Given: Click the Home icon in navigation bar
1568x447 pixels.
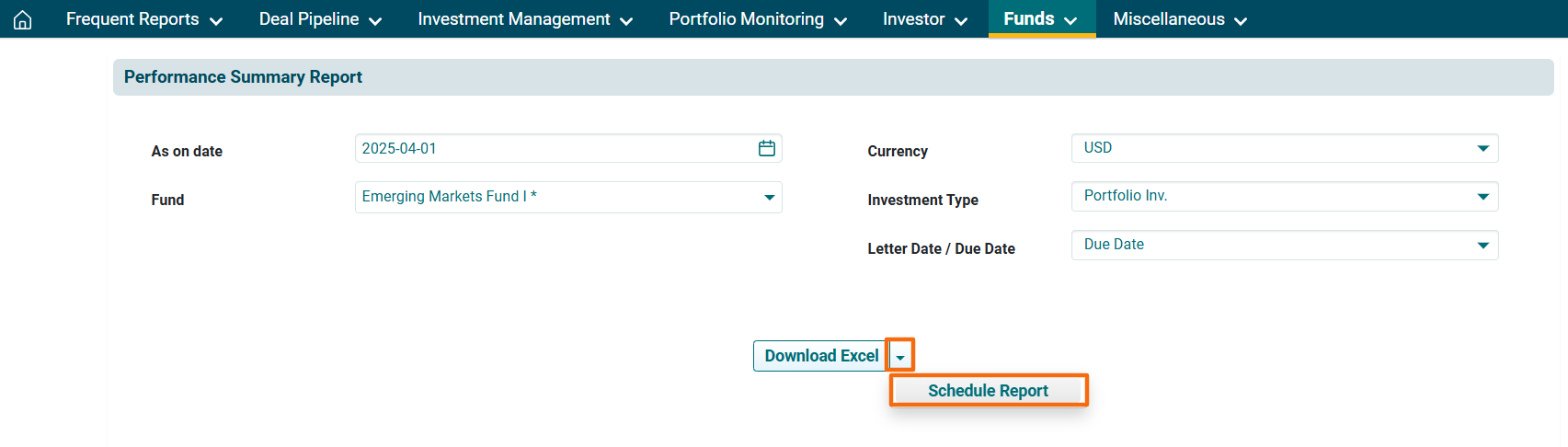Looking at the screenshot, I should tap(23, 19).
